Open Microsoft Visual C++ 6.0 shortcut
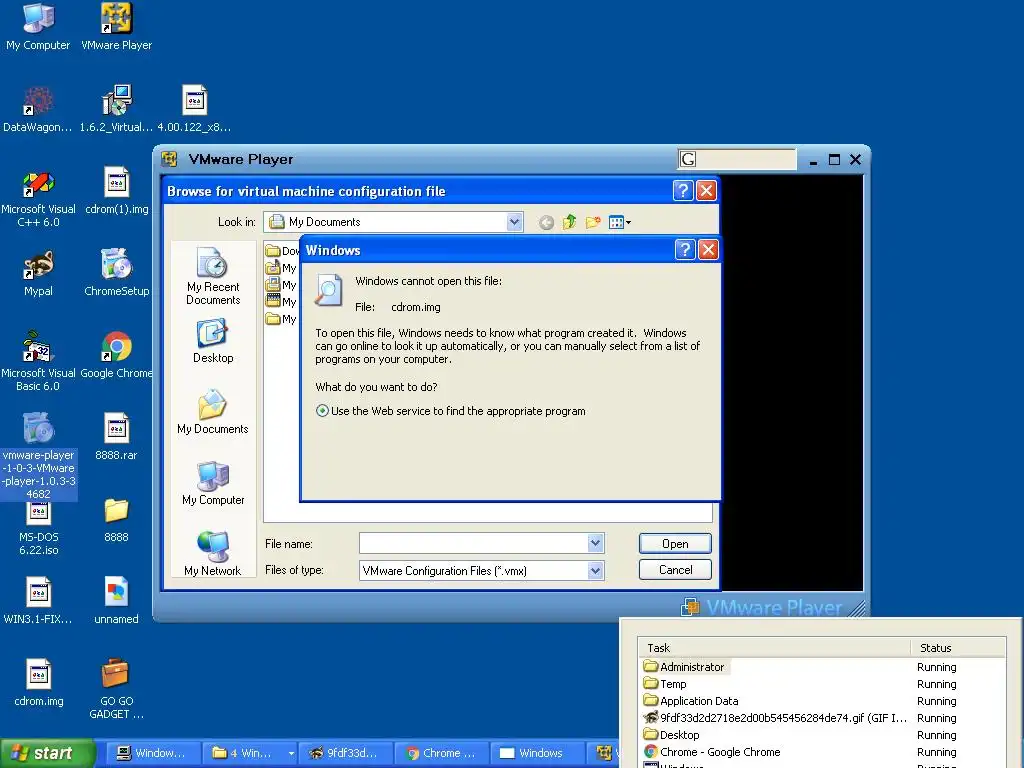1024x768 pixels. pyautogui.click(x=38, y=199)
